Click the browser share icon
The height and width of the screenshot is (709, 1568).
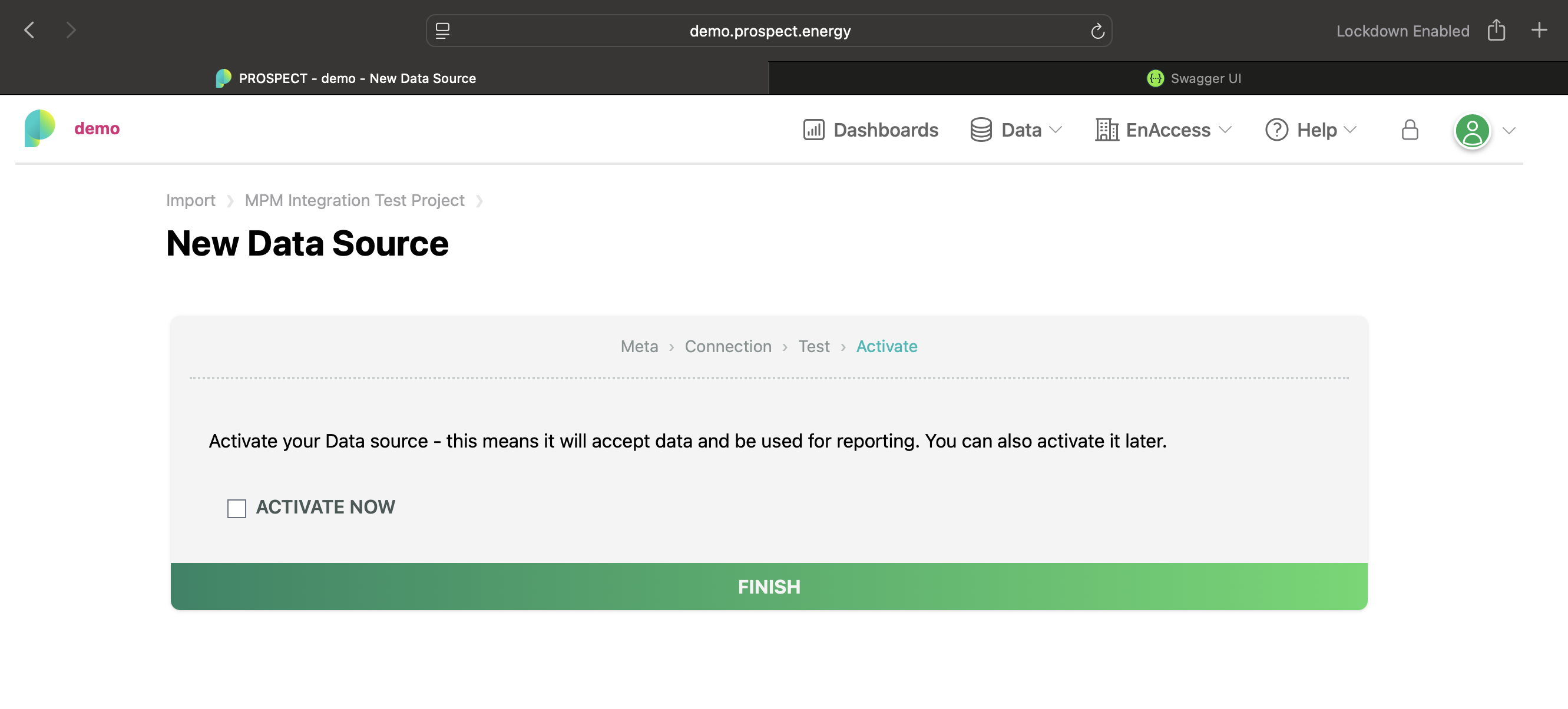[x=1497, y=30]
